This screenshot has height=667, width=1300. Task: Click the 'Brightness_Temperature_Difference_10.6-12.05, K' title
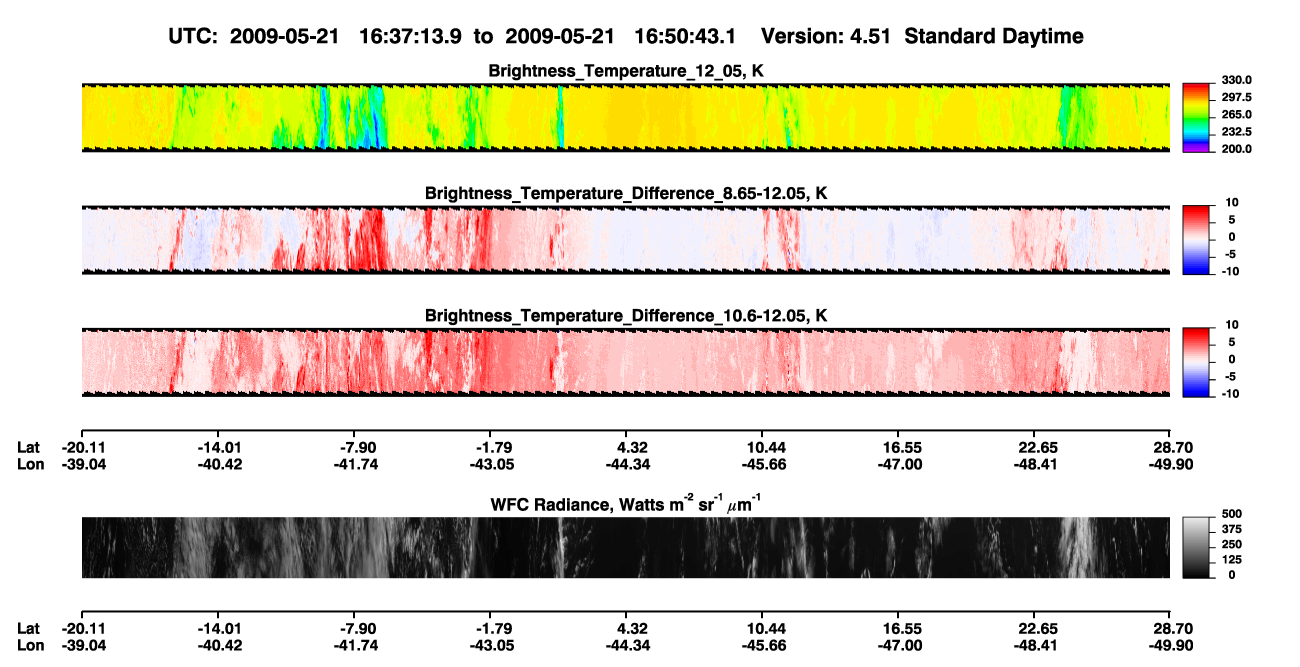(626, 315)
